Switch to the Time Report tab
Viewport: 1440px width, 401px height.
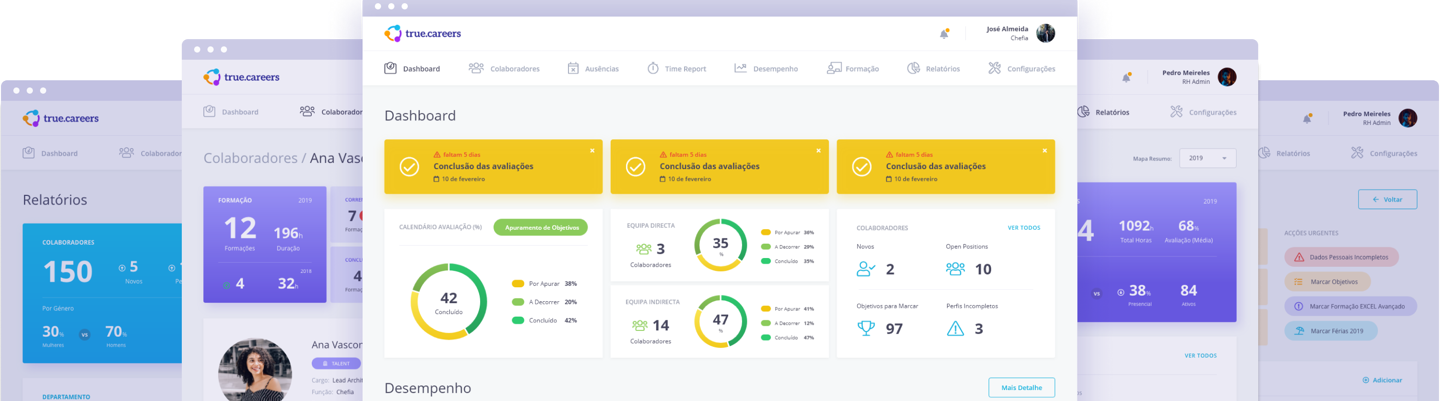(676, 69)
